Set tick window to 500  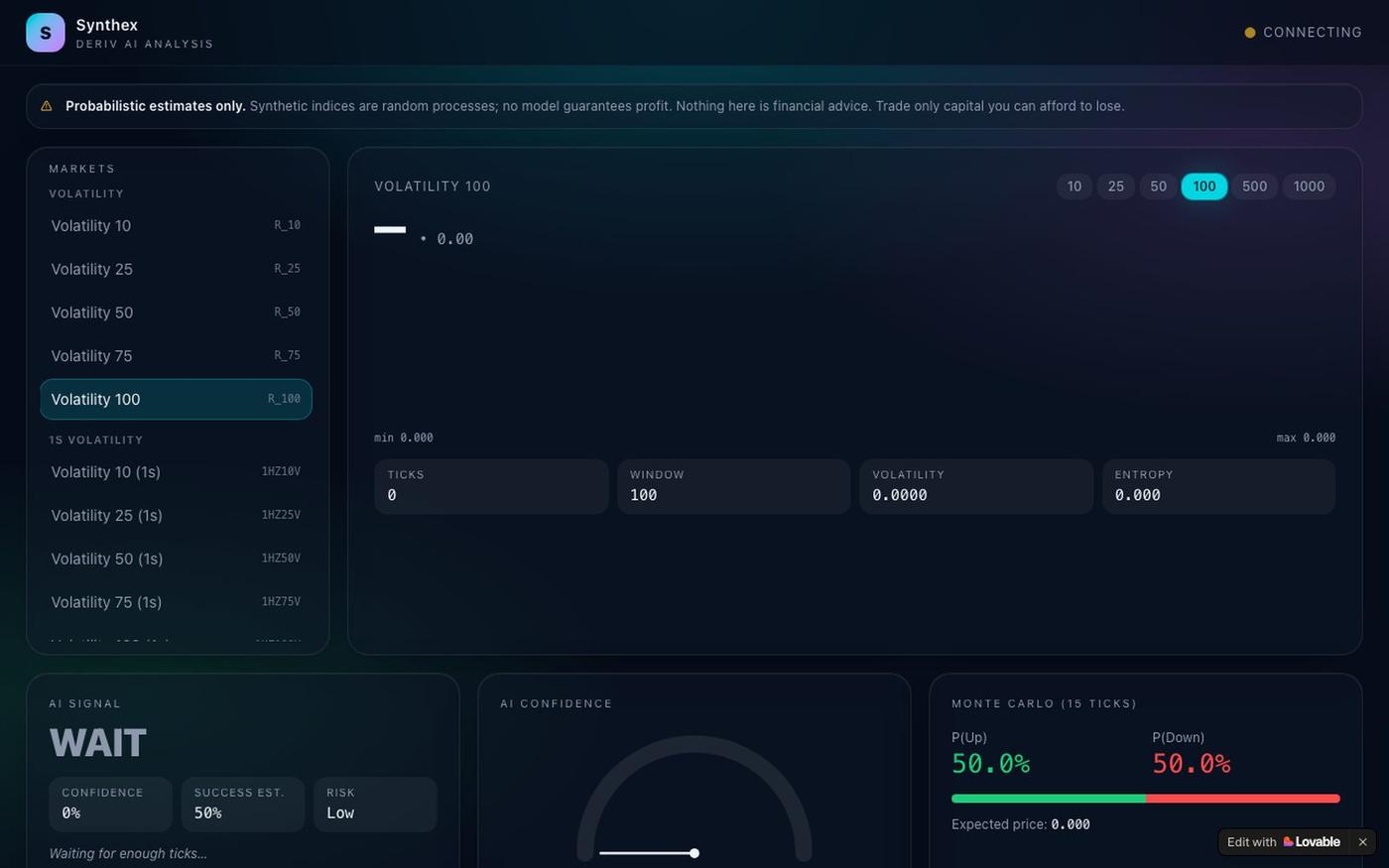pos(1255,186)
